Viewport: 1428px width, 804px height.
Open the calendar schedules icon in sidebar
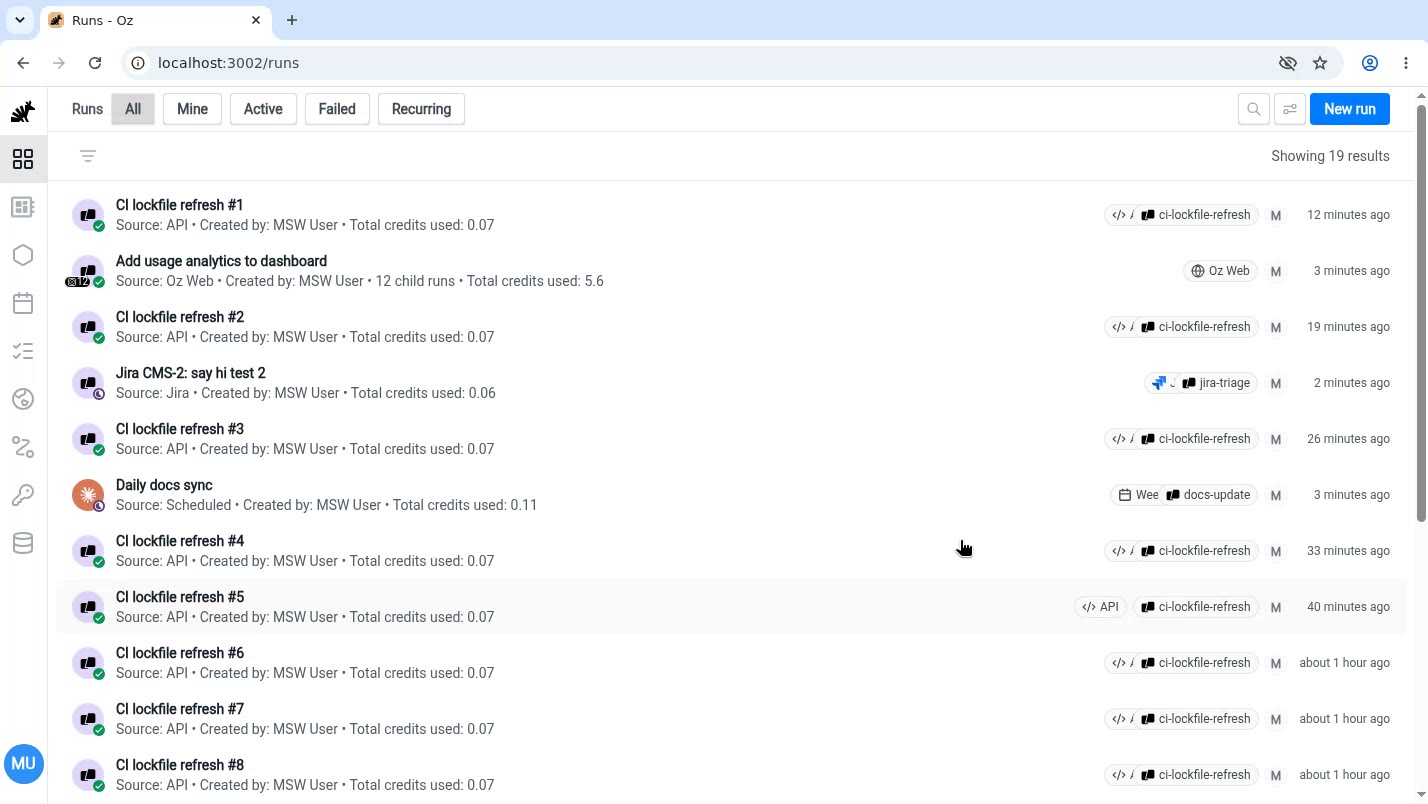click(23, 303)
